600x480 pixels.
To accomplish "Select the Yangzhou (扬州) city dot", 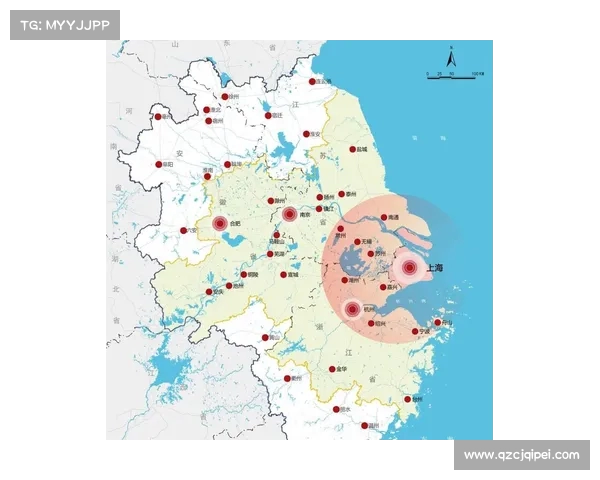I will coord(320,197).
